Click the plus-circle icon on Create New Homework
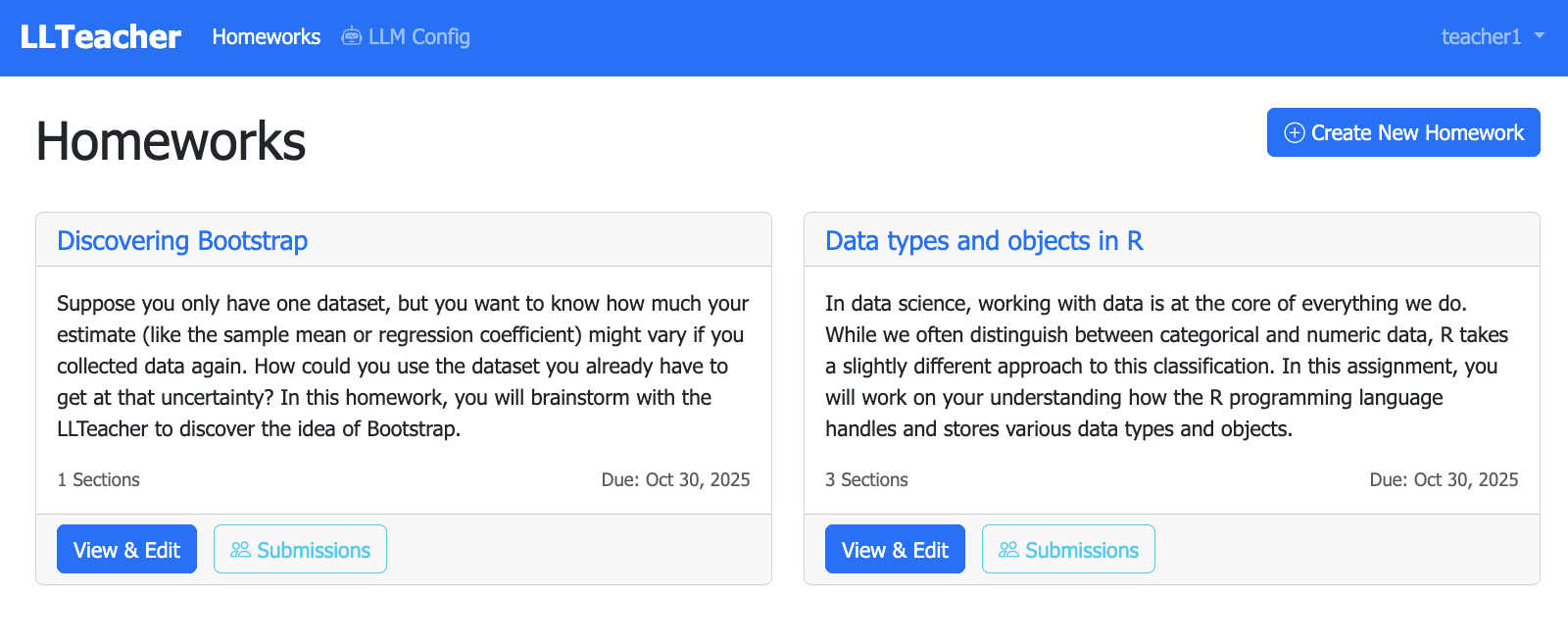The height and width of the screenshot is (643, 1568). pyautogui.click(x=1294, y=133)
